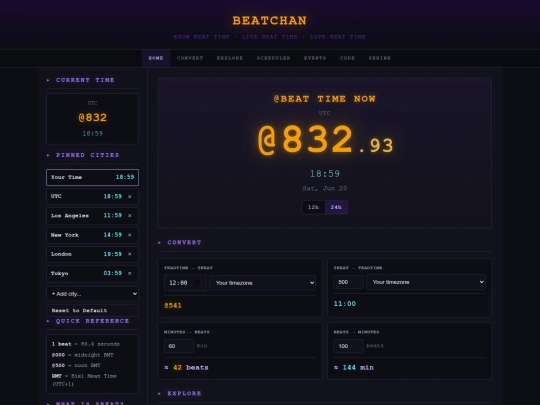Screen dimensions: 540x405
Task: Click the Los Angeles pinned city row
Action: tap(93, 216)
